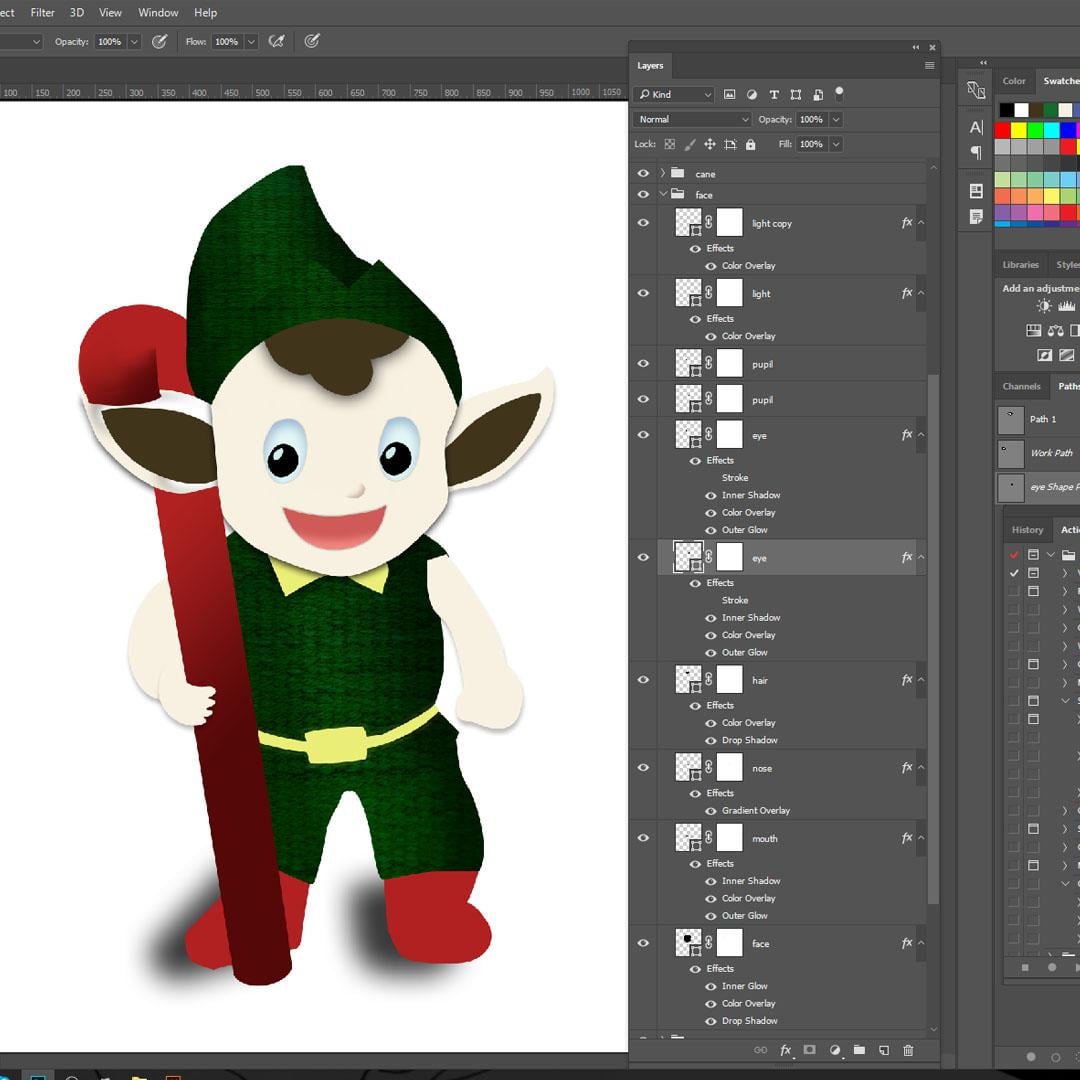1080x1080 pixels.
Task: Toggle pressure for opacity icon in options bar
Action: [x=159, y=41]
